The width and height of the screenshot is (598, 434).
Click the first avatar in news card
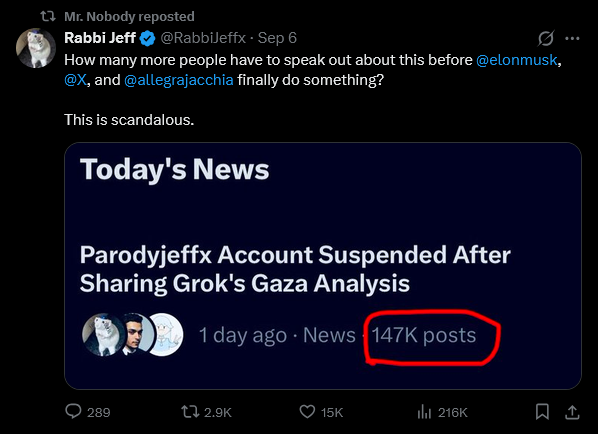[104, 335]
